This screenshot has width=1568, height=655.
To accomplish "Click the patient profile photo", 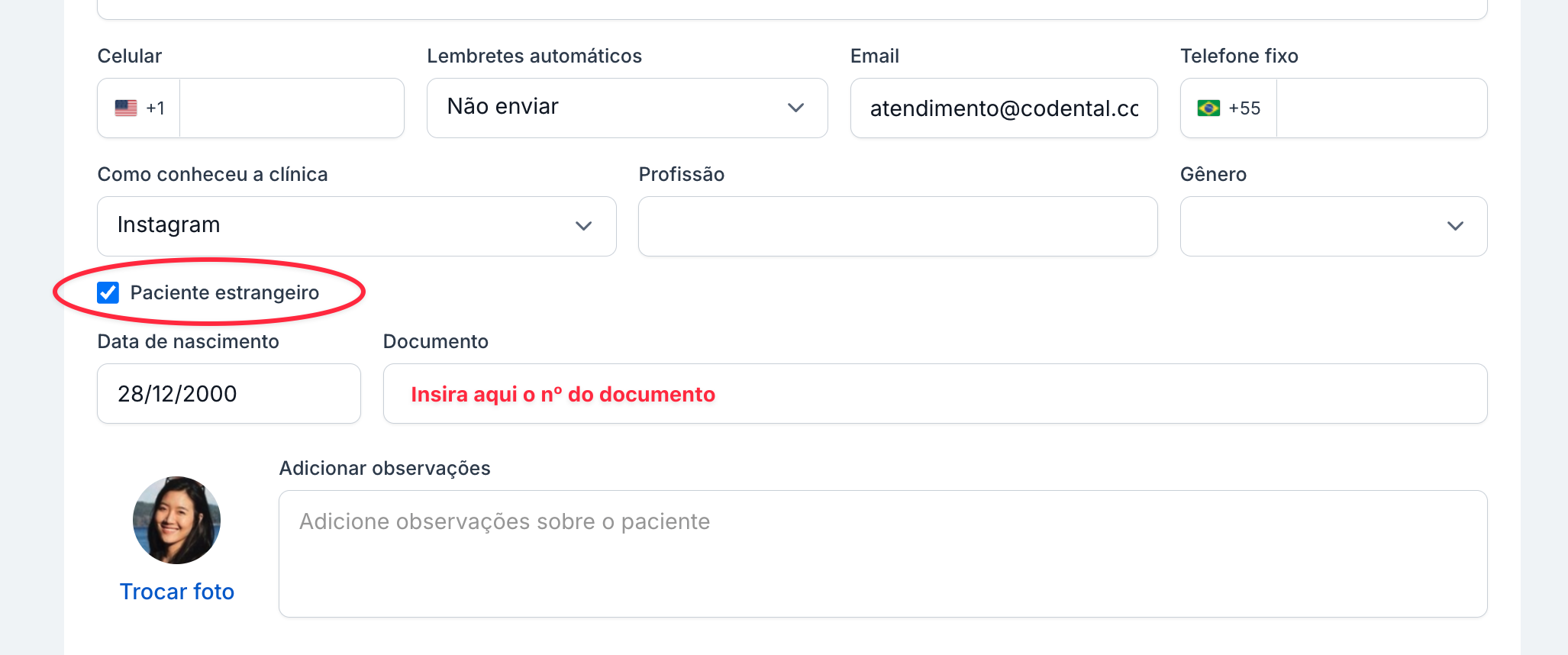I will pyautogui.click(x=176, y=521).
